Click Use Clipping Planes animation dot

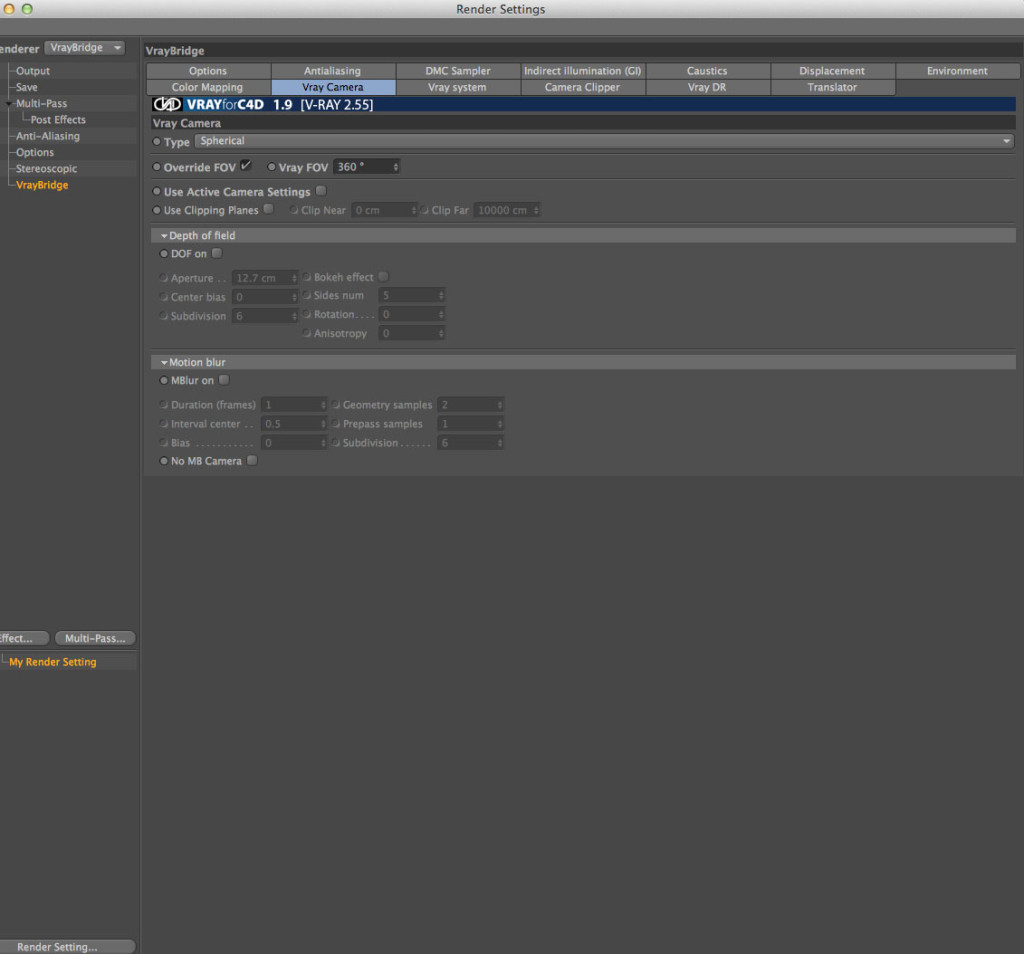(x=157, y=210)
